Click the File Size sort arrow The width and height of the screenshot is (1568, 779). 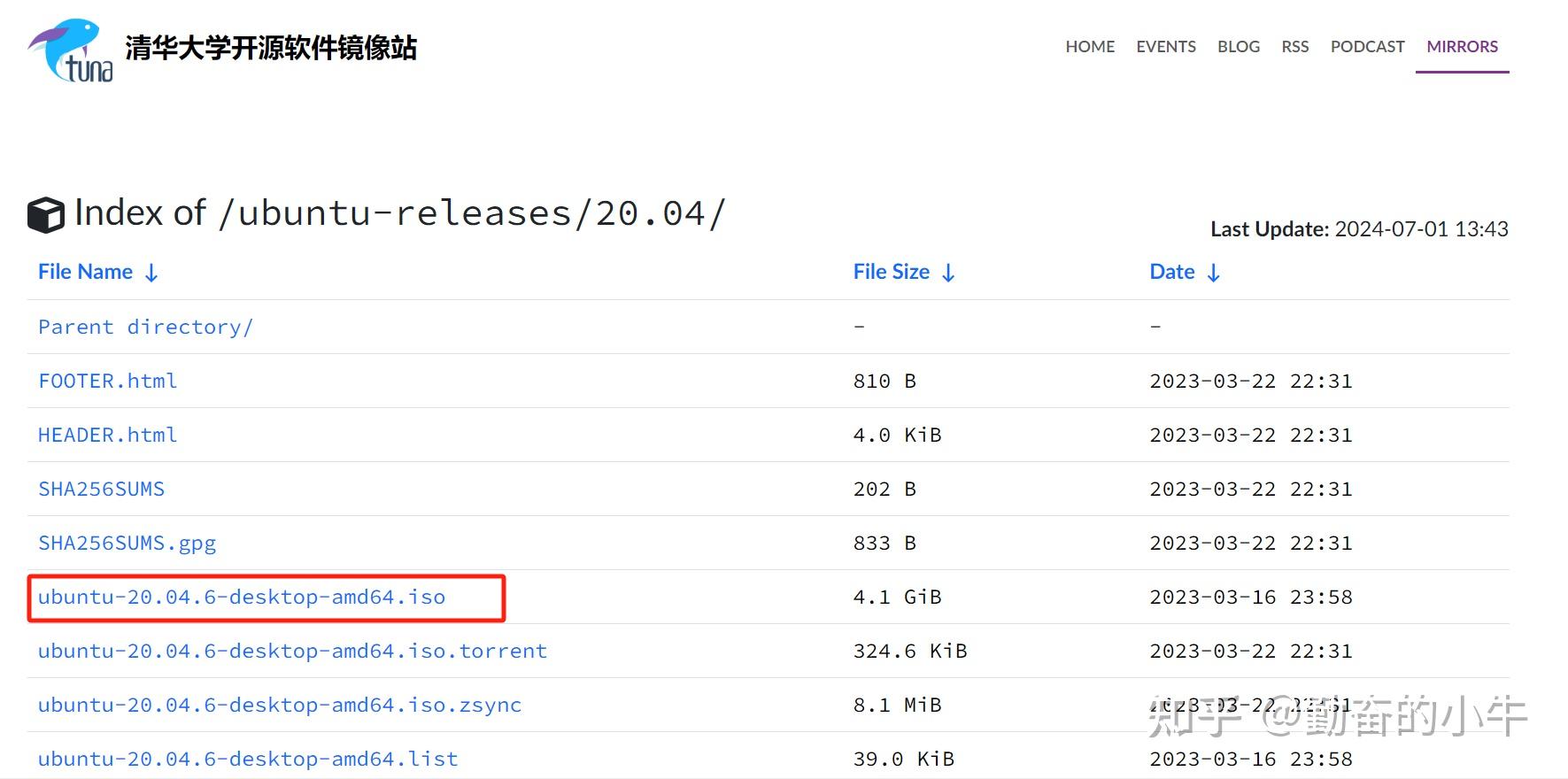[948, 273]
